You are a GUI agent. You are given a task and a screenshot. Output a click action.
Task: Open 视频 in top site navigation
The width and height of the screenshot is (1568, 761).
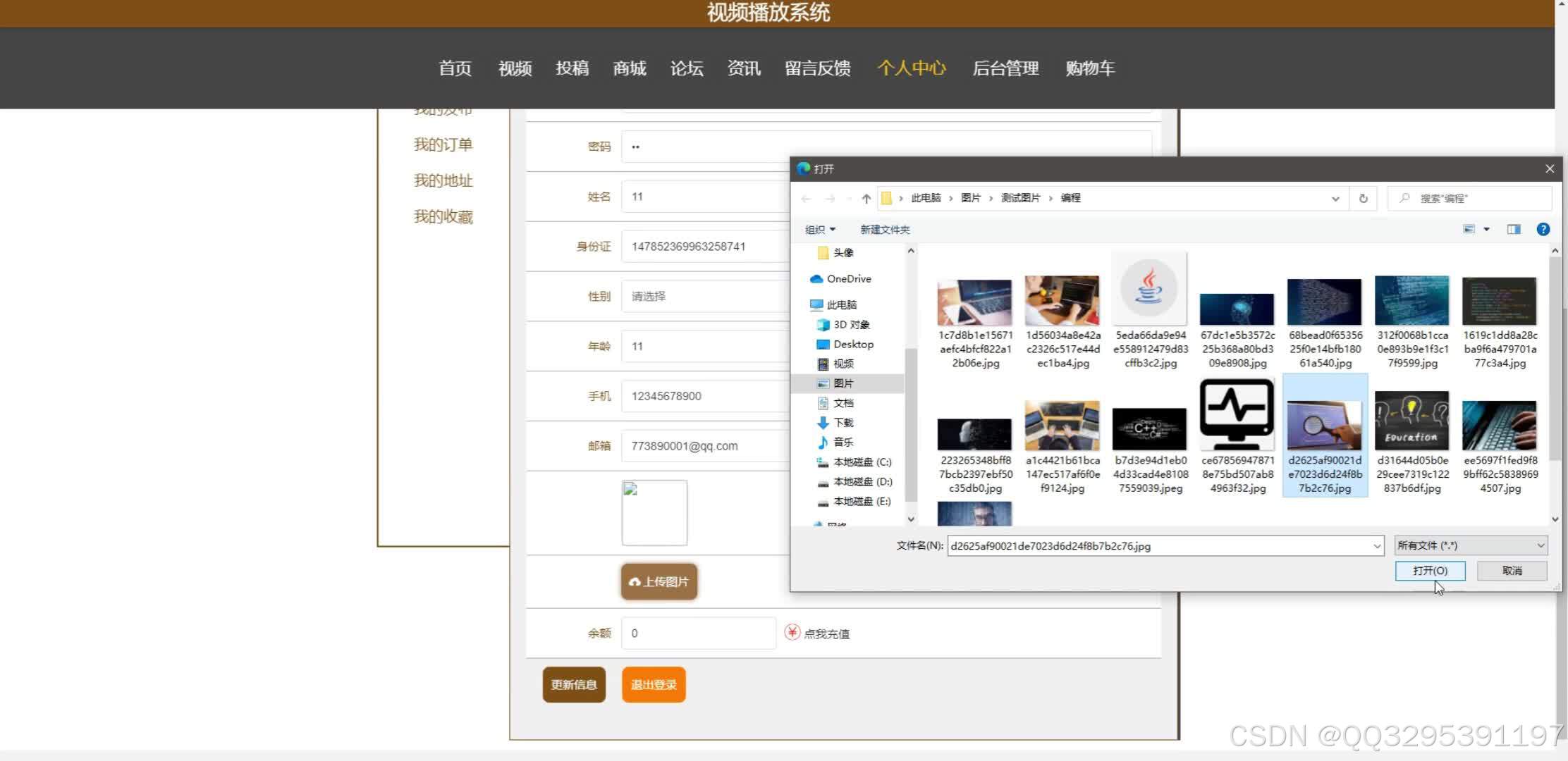click(515, 68)
